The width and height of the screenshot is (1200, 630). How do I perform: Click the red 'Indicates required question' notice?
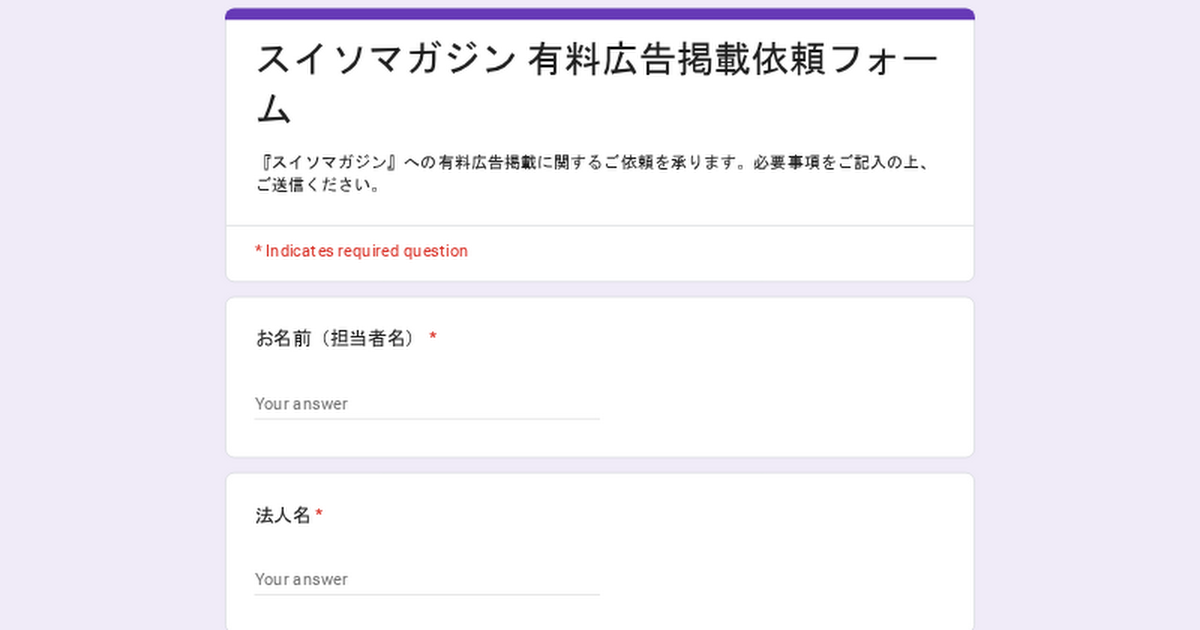pyautogui.click(x=361, y=251)
